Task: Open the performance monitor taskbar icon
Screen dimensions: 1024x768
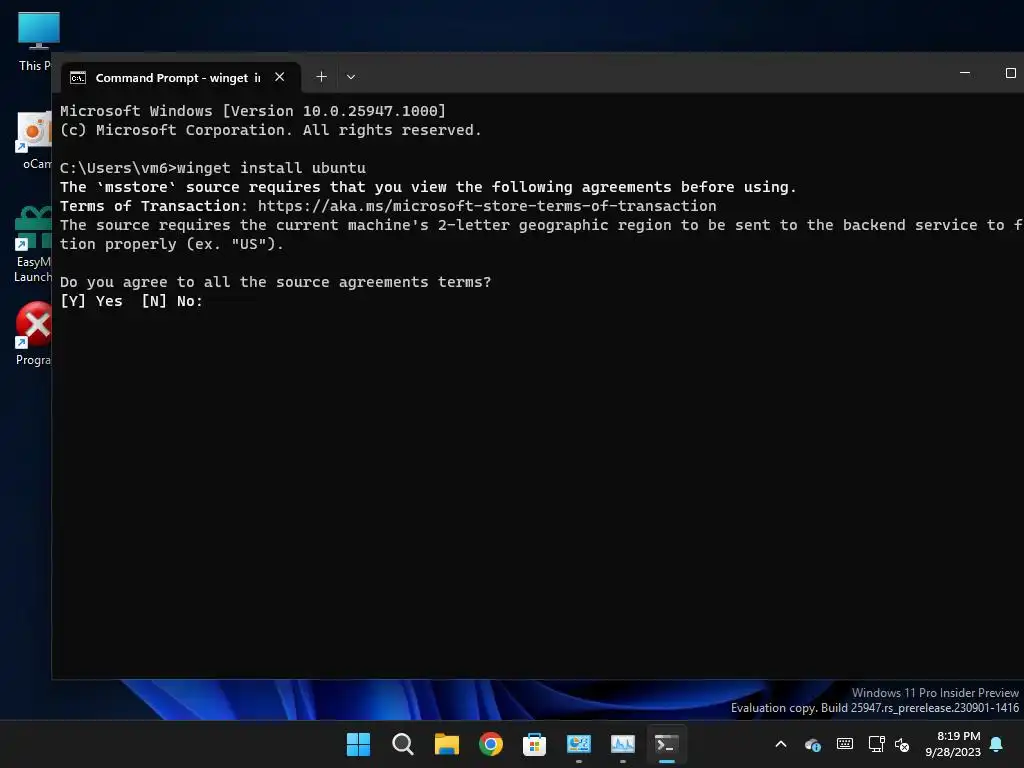Action: pos(622,744)
